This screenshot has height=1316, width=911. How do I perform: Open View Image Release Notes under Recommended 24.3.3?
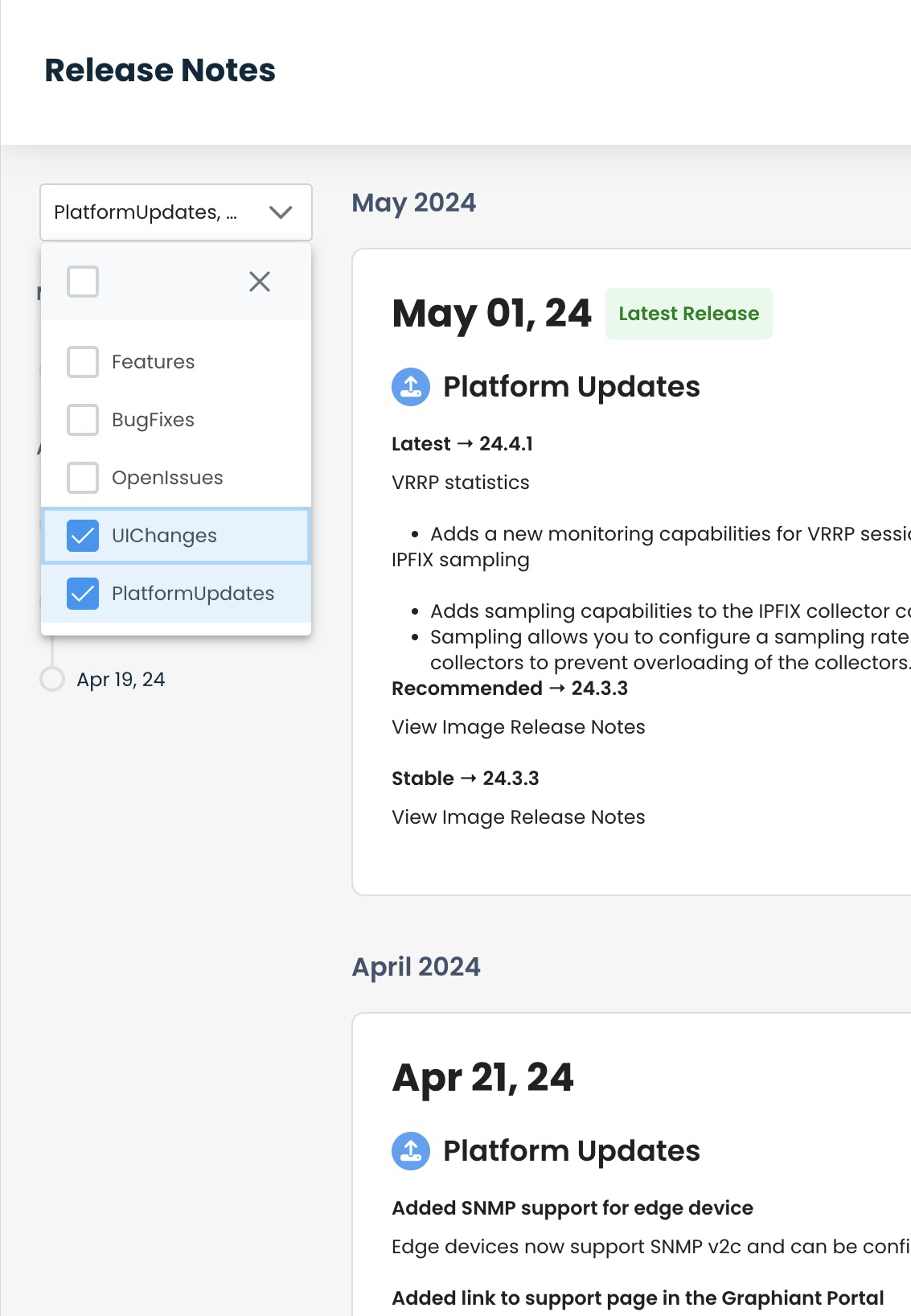point(519,727)
